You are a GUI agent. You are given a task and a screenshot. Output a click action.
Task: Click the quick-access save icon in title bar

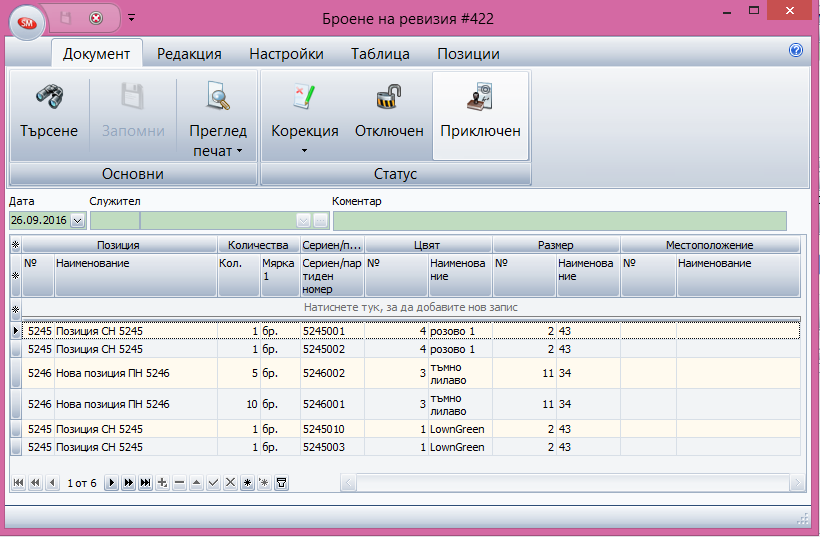coord(66,18)
